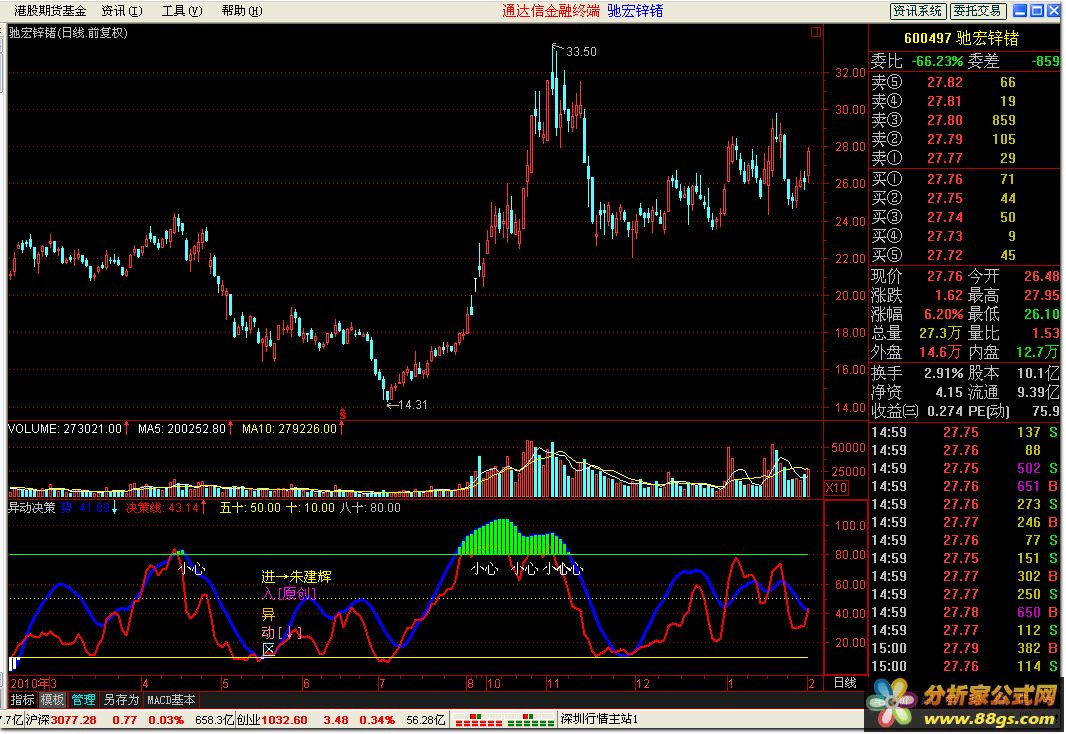
Task: Click the 卖⑤ row at 27.82
Action: (964, 82)
